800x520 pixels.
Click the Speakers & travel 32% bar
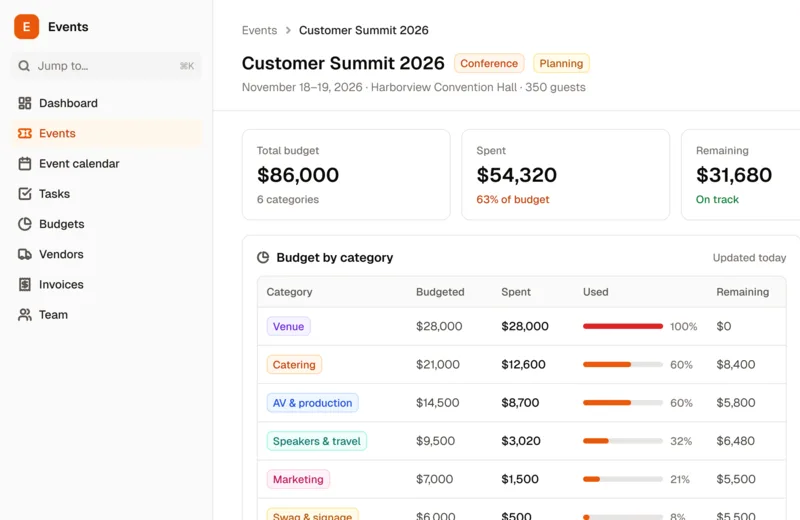623,441
